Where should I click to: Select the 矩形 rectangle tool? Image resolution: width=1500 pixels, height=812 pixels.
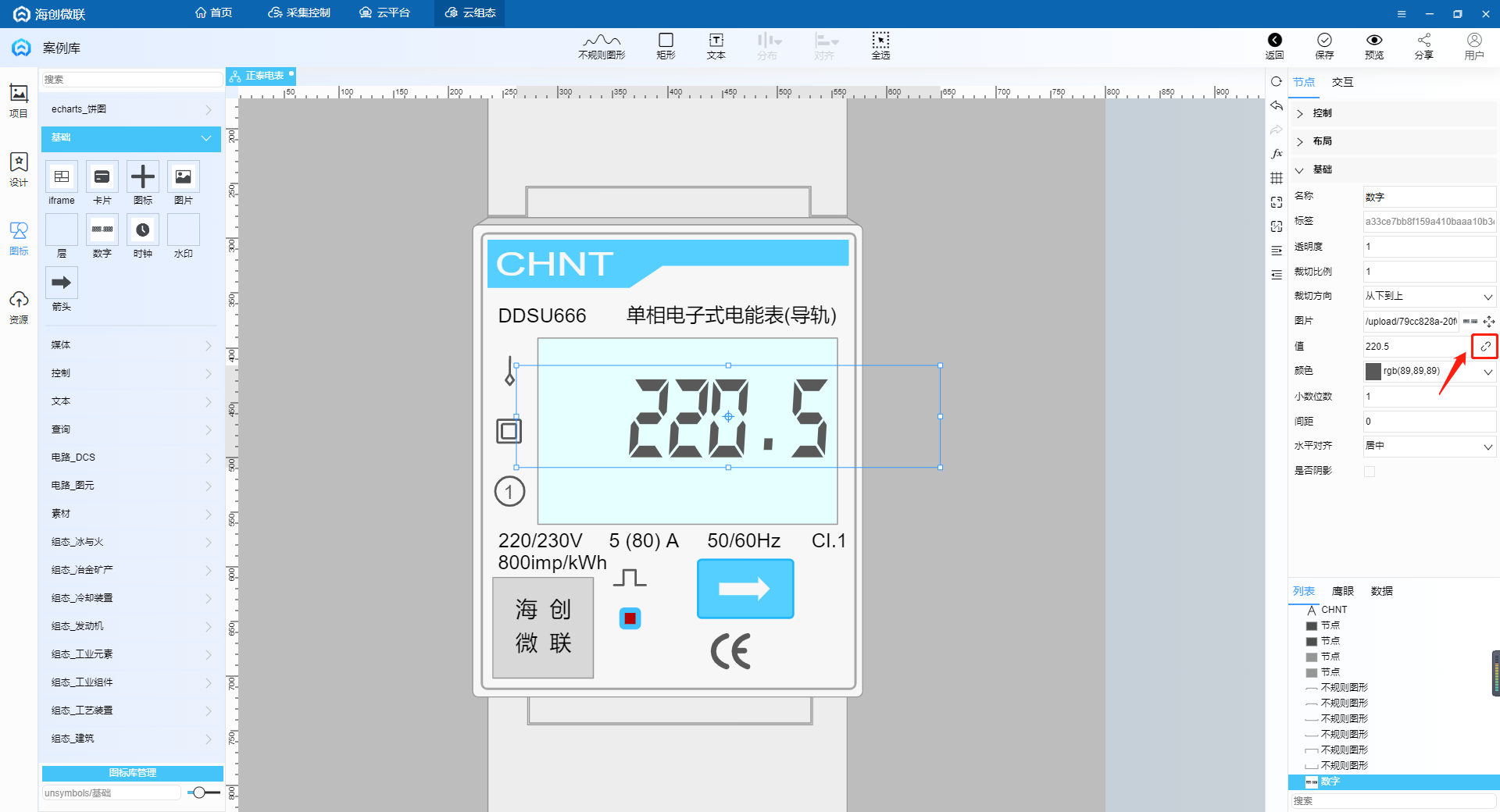666,46
